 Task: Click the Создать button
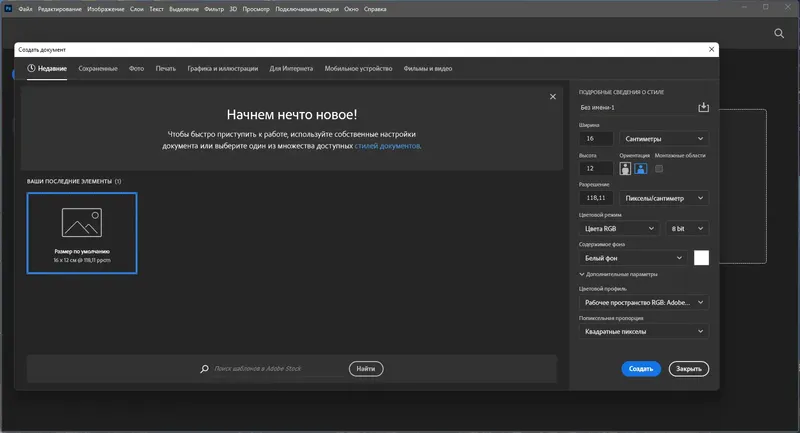tap(641, 369)
